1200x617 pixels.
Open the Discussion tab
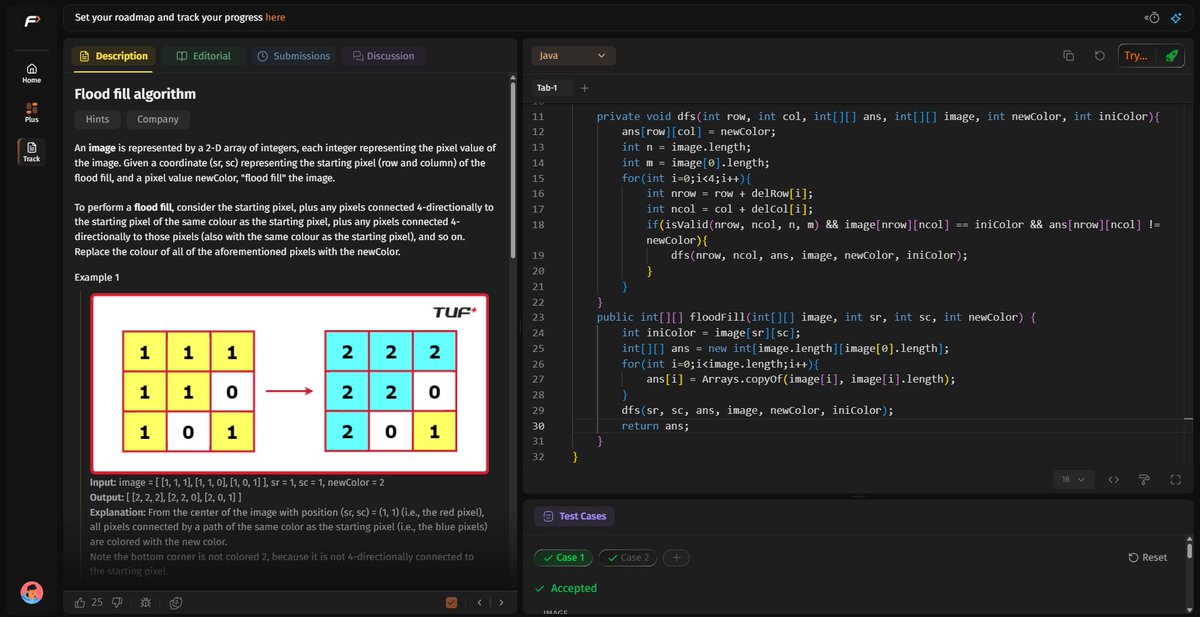[383, 56]
